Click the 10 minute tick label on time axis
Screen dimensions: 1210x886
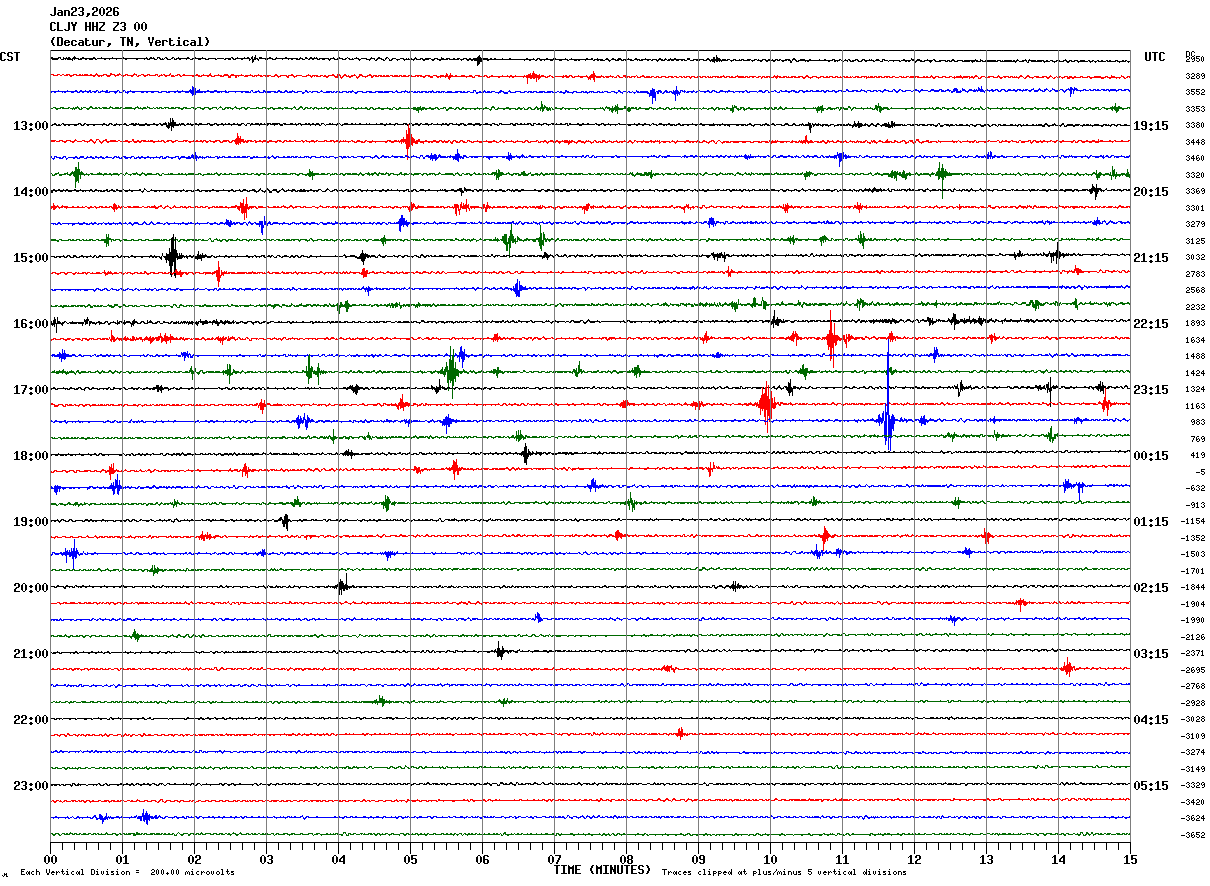tap(770, 859)
